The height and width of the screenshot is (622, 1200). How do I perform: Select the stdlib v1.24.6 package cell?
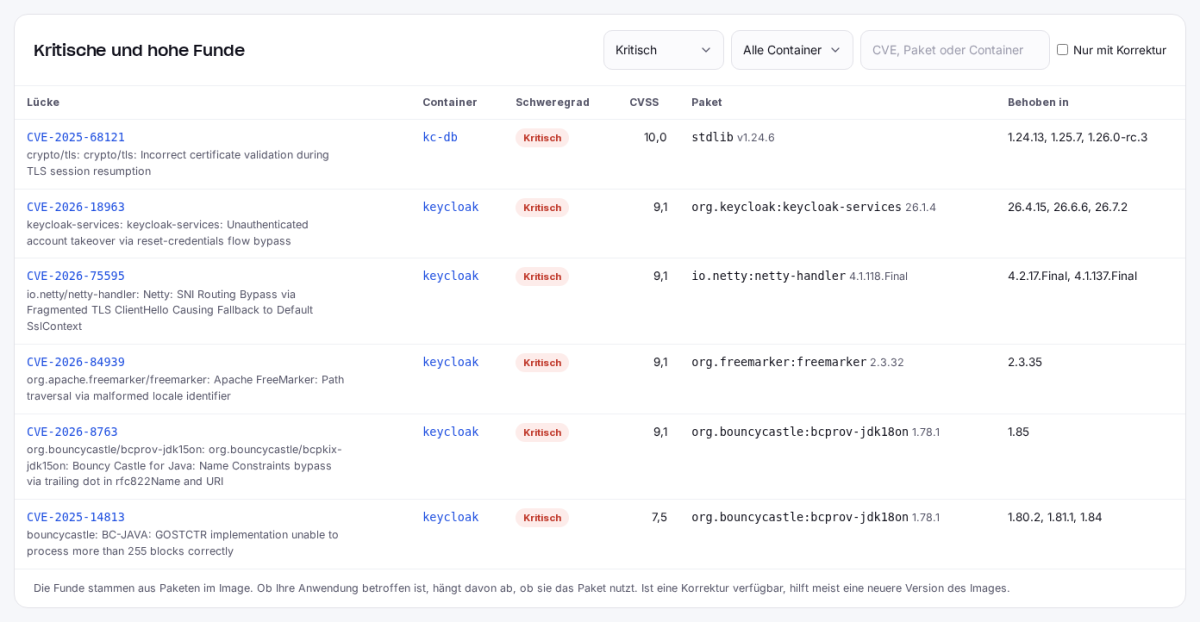(x=733, y=137)
